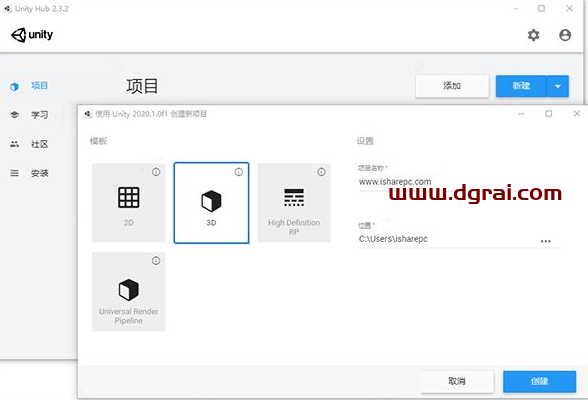Click the 项目 cube icon in the sidebar

coord(14,87)
